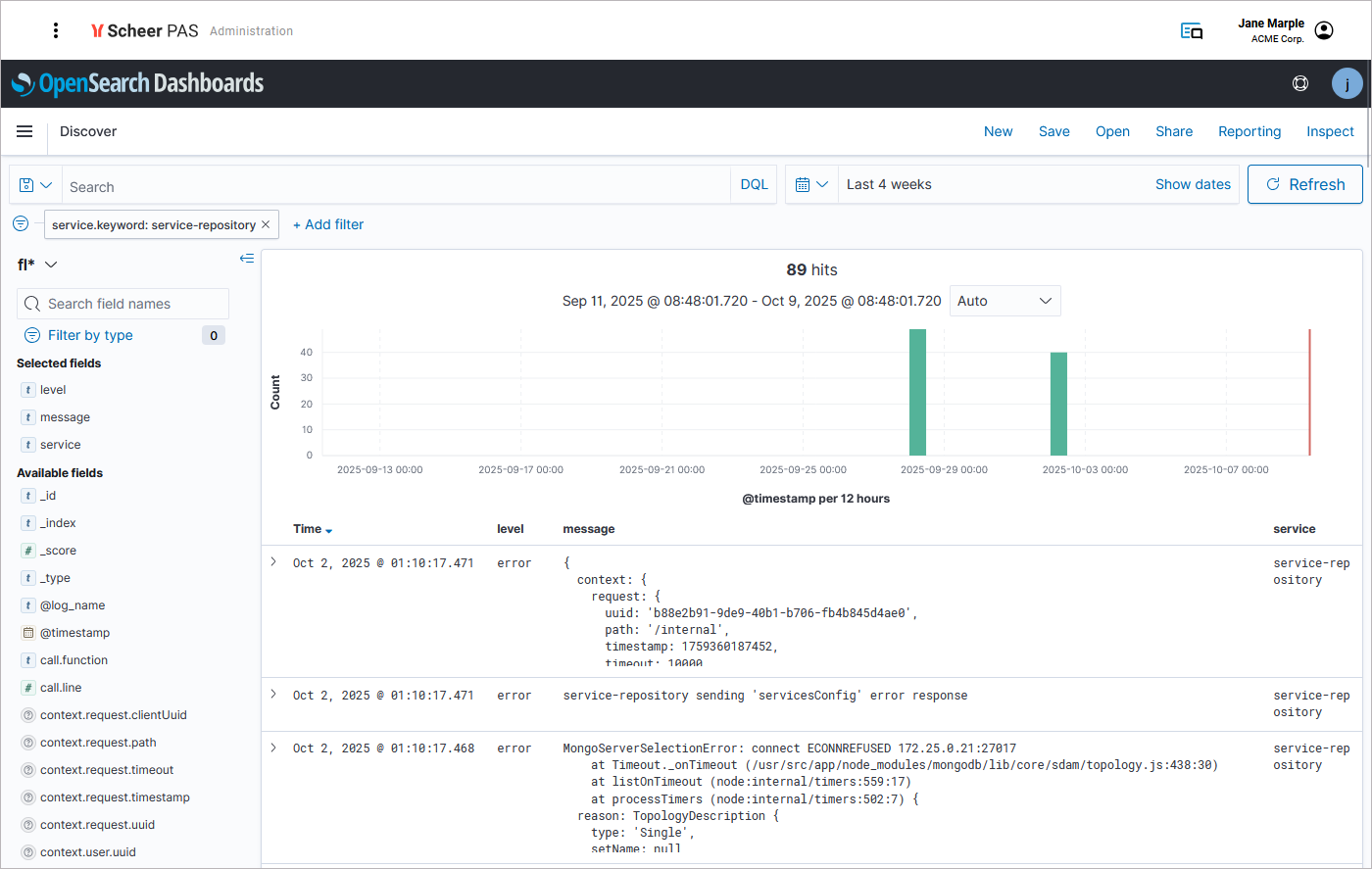Open the user avatar 'j' menu
Screen dimensions: 1372x869
pos(1347,83)
